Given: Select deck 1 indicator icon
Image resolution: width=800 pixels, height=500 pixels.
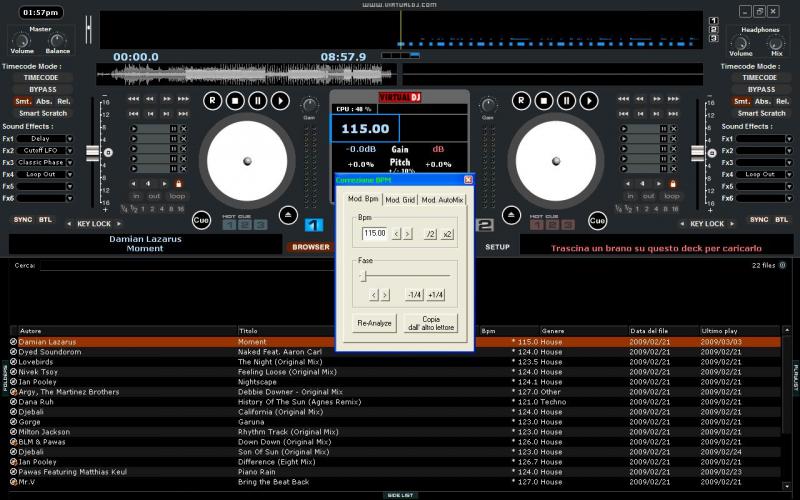Looking at the screenshot, I should coord(314,224).
